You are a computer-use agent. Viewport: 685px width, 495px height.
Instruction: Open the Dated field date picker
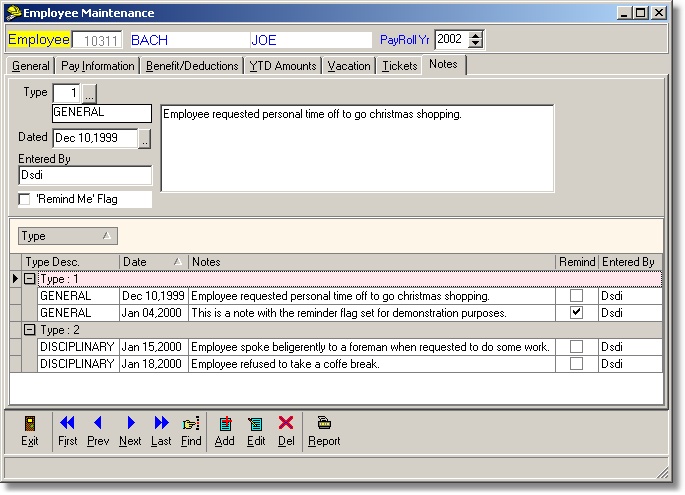click(144, 139)
